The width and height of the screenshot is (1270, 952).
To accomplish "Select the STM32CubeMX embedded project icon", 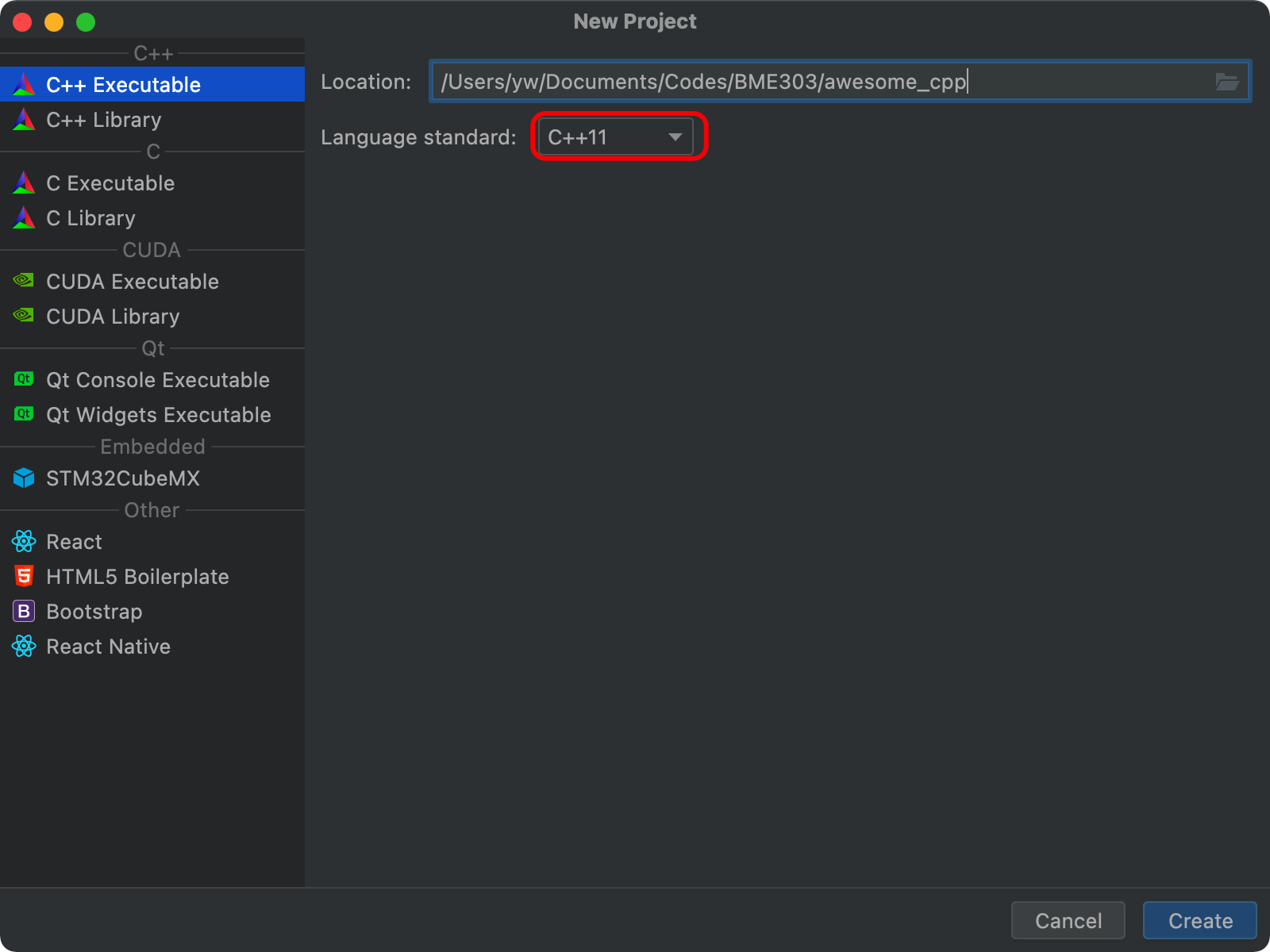I will point(23,478).
